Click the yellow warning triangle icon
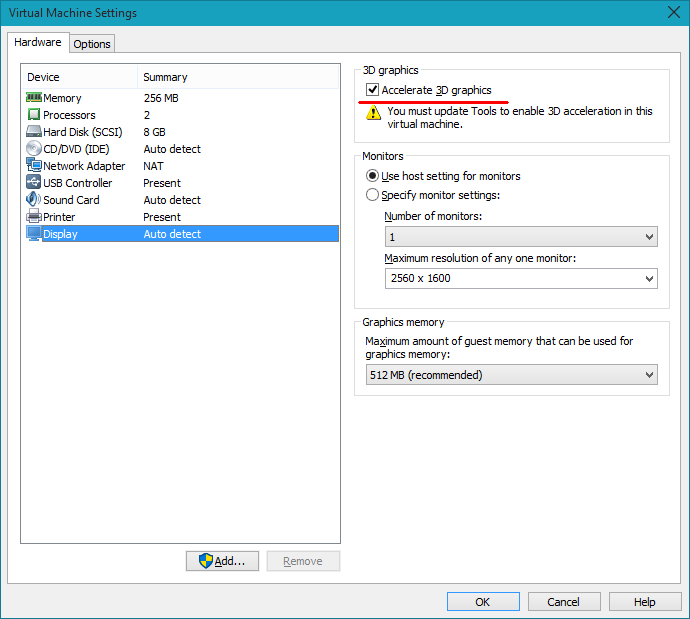The image size is (690, 619). [x=374, y=113]
